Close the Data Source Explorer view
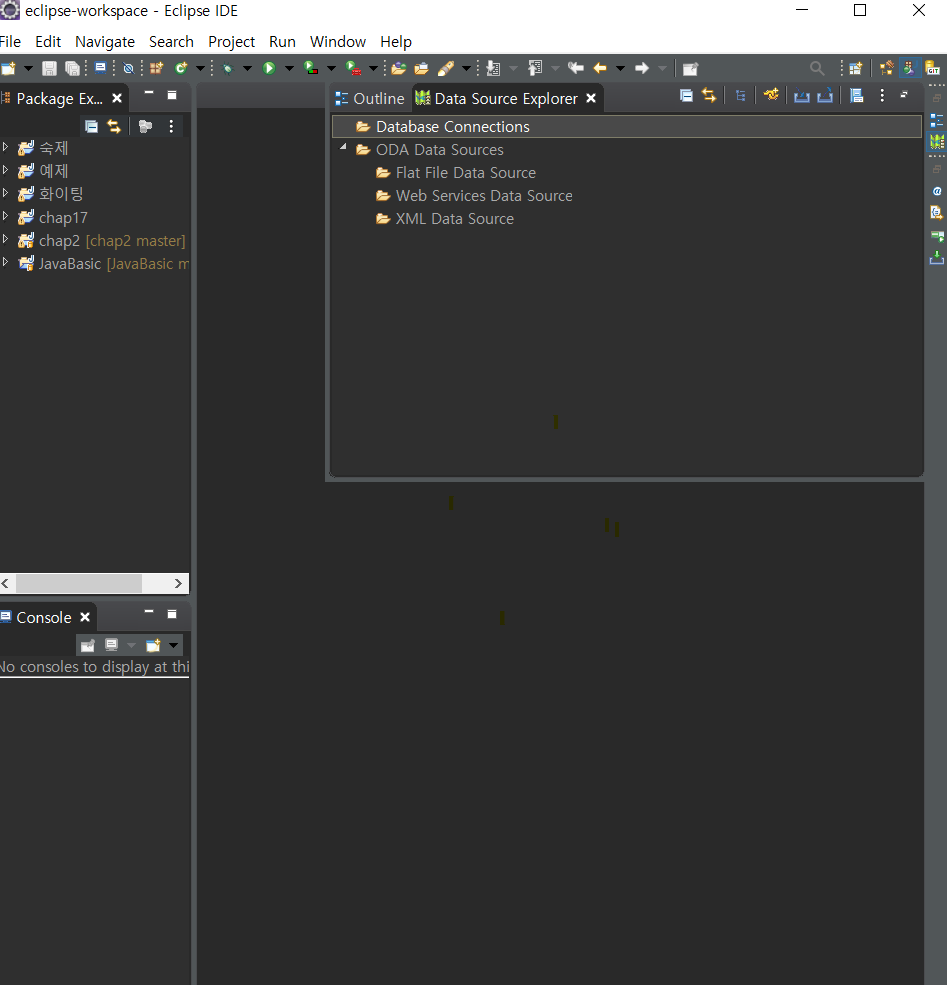947x985 pixels. pos(591,98)
